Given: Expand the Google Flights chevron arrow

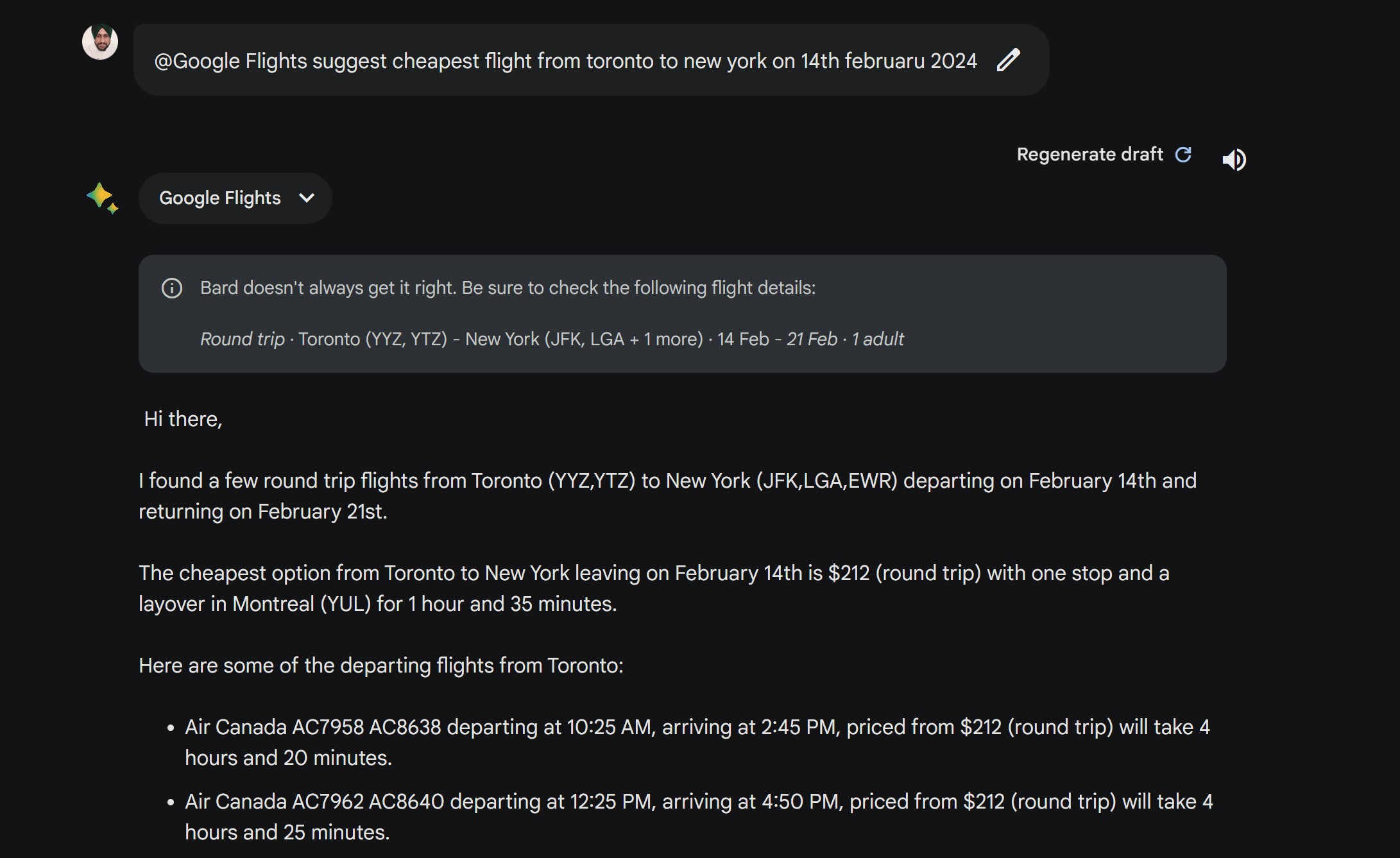Looking at the screenshot, I should tap(307, 198).
